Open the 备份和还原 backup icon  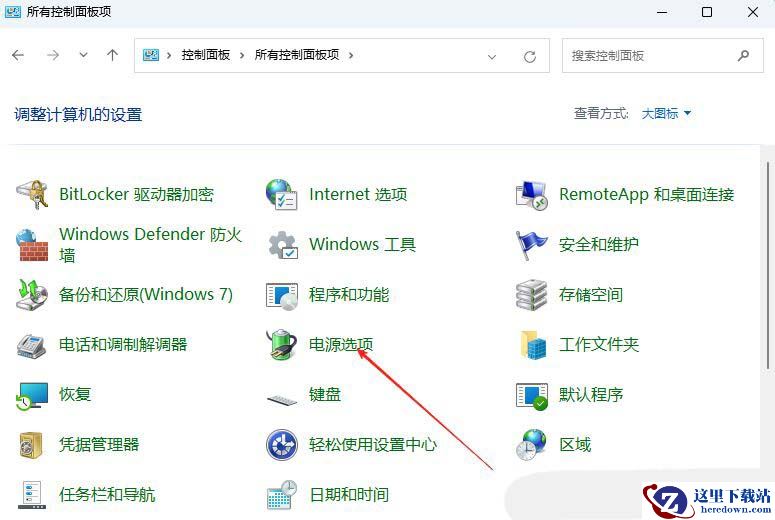click(x=32, y=295)
